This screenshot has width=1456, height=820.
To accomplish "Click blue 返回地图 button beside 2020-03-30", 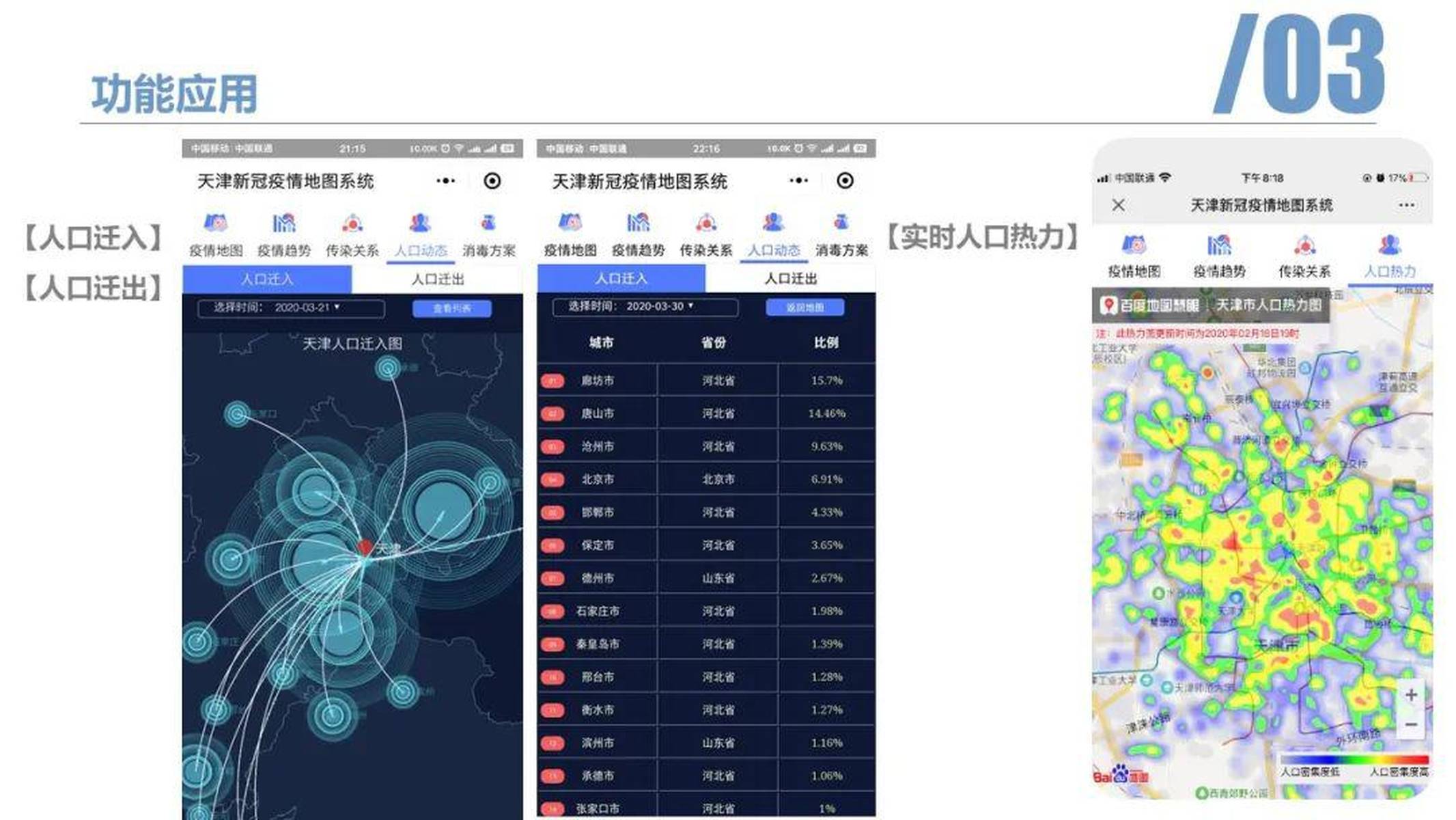I will point(804,307).
